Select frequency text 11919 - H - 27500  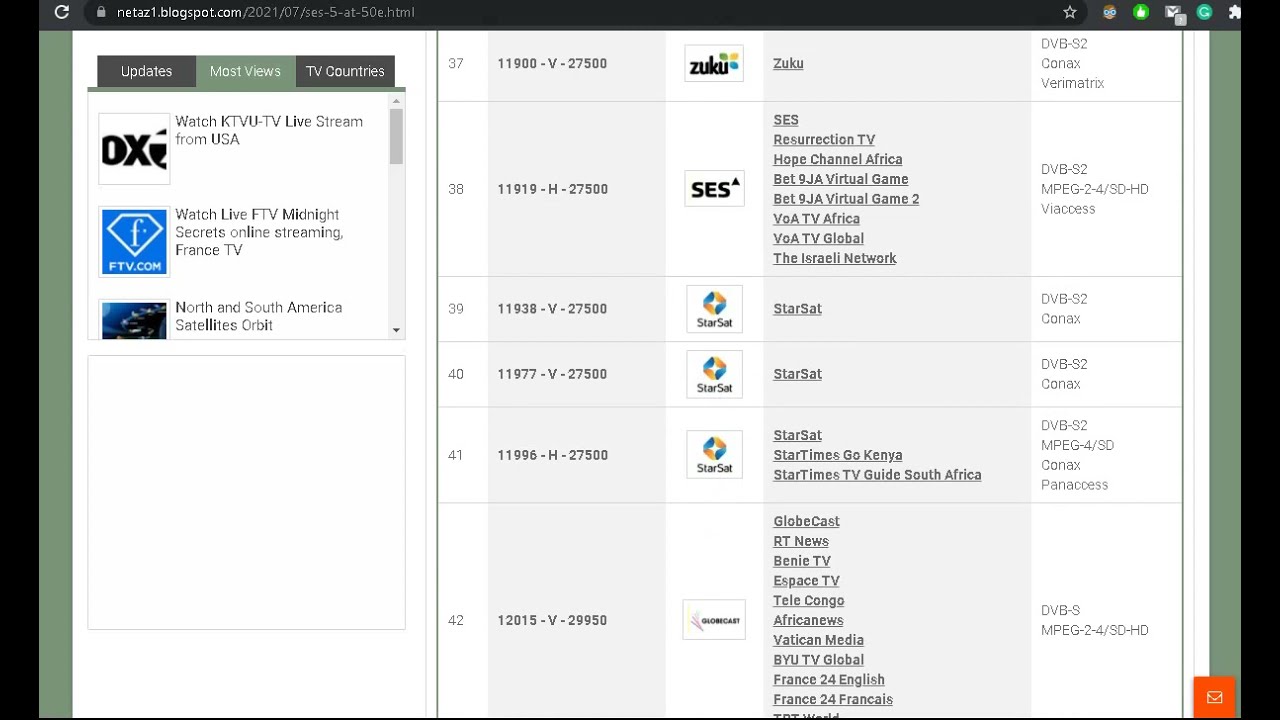(x=552, y=189)
